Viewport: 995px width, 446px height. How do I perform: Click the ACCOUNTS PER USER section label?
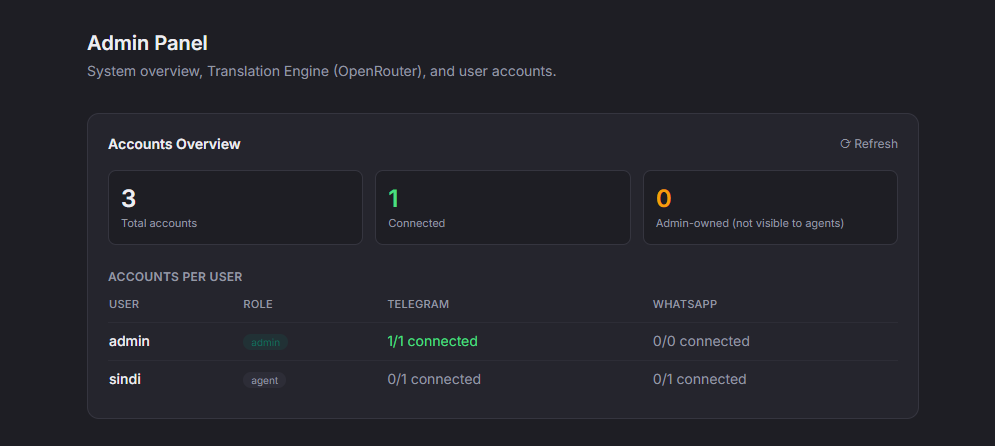point(175,277)
